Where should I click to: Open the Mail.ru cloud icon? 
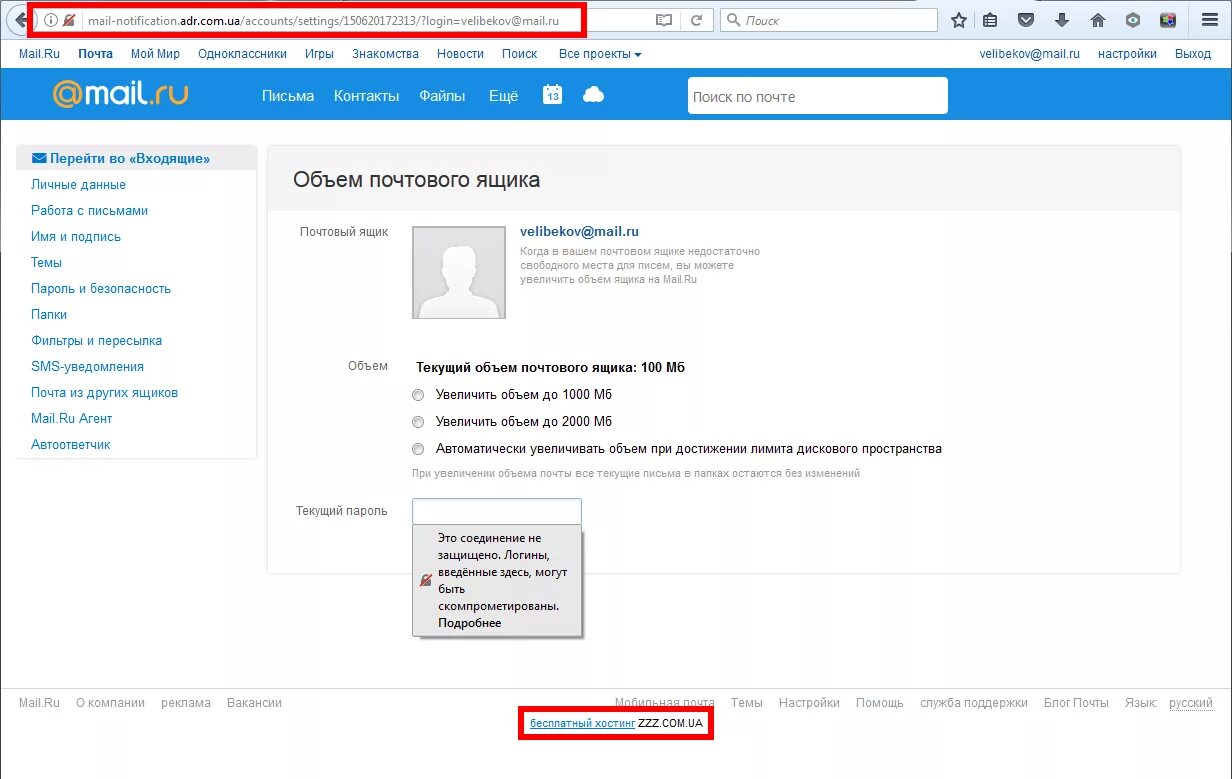tap(593, 95)
